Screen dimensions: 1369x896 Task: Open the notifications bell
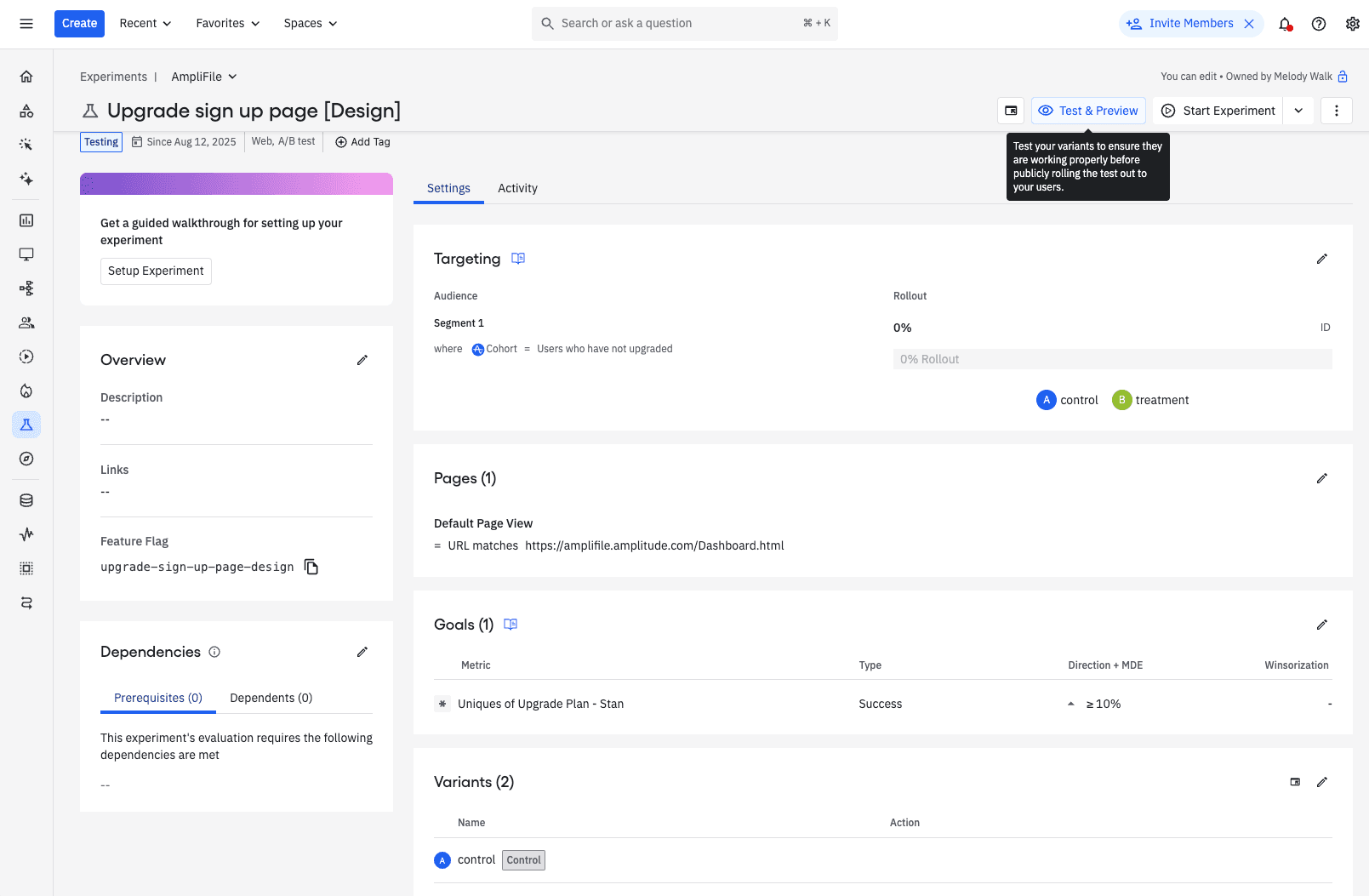1285,24
